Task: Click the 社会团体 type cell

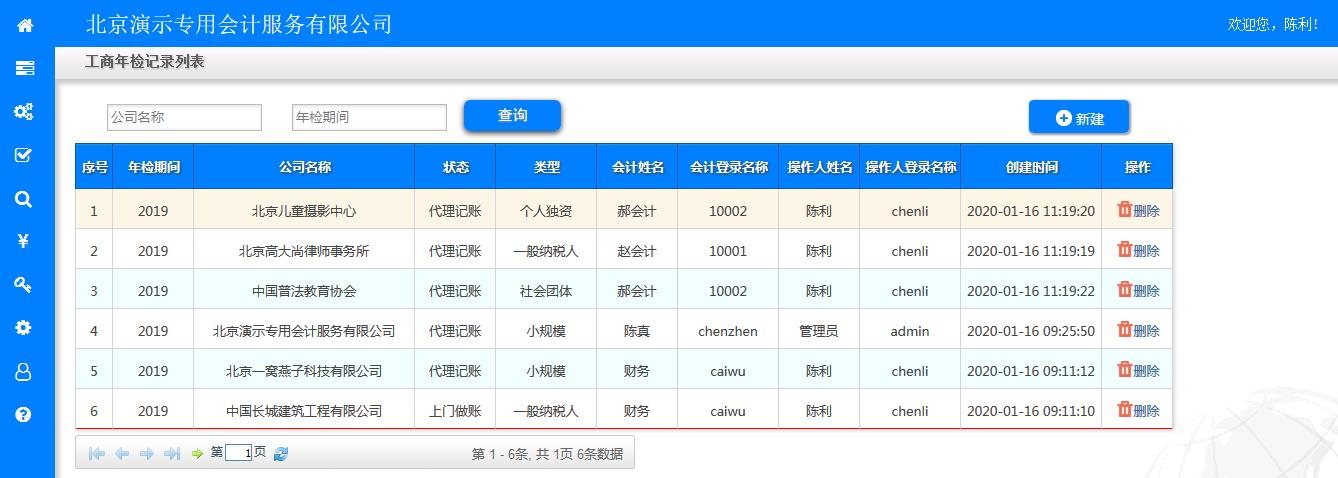Action: 546,291
